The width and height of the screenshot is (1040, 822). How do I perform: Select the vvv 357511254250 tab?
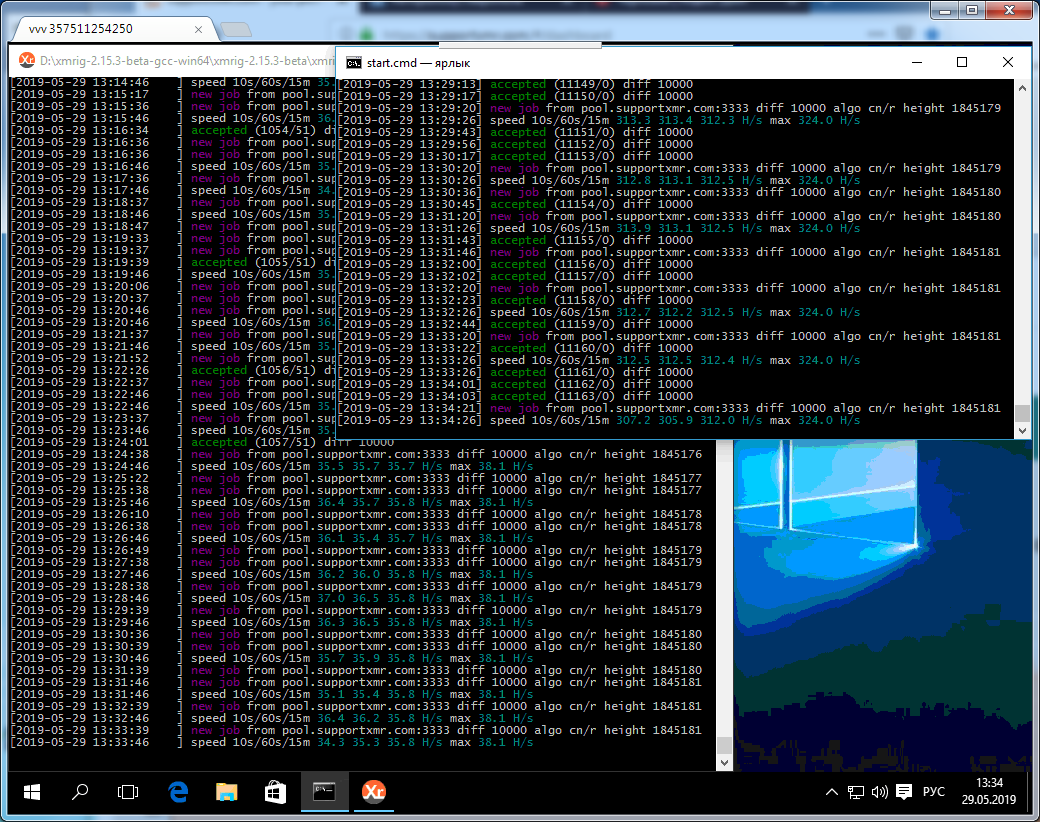point(113,29)
